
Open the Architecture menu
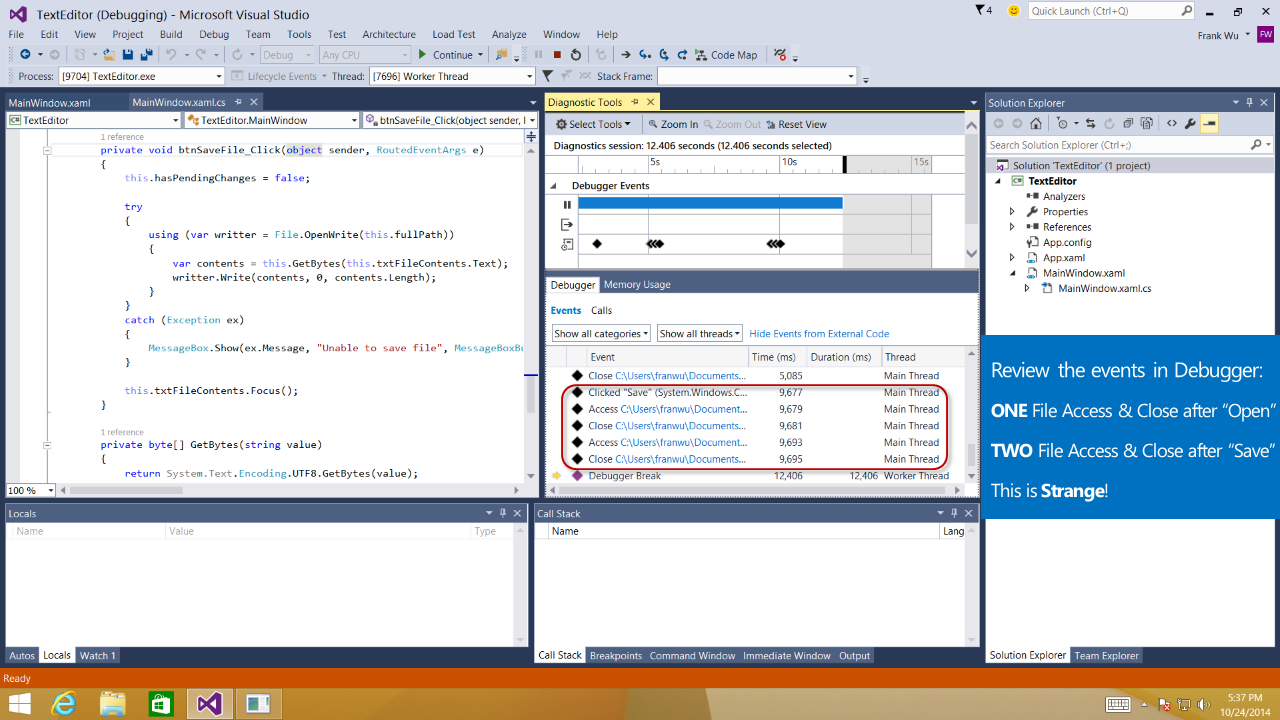(x=389, y=34)
